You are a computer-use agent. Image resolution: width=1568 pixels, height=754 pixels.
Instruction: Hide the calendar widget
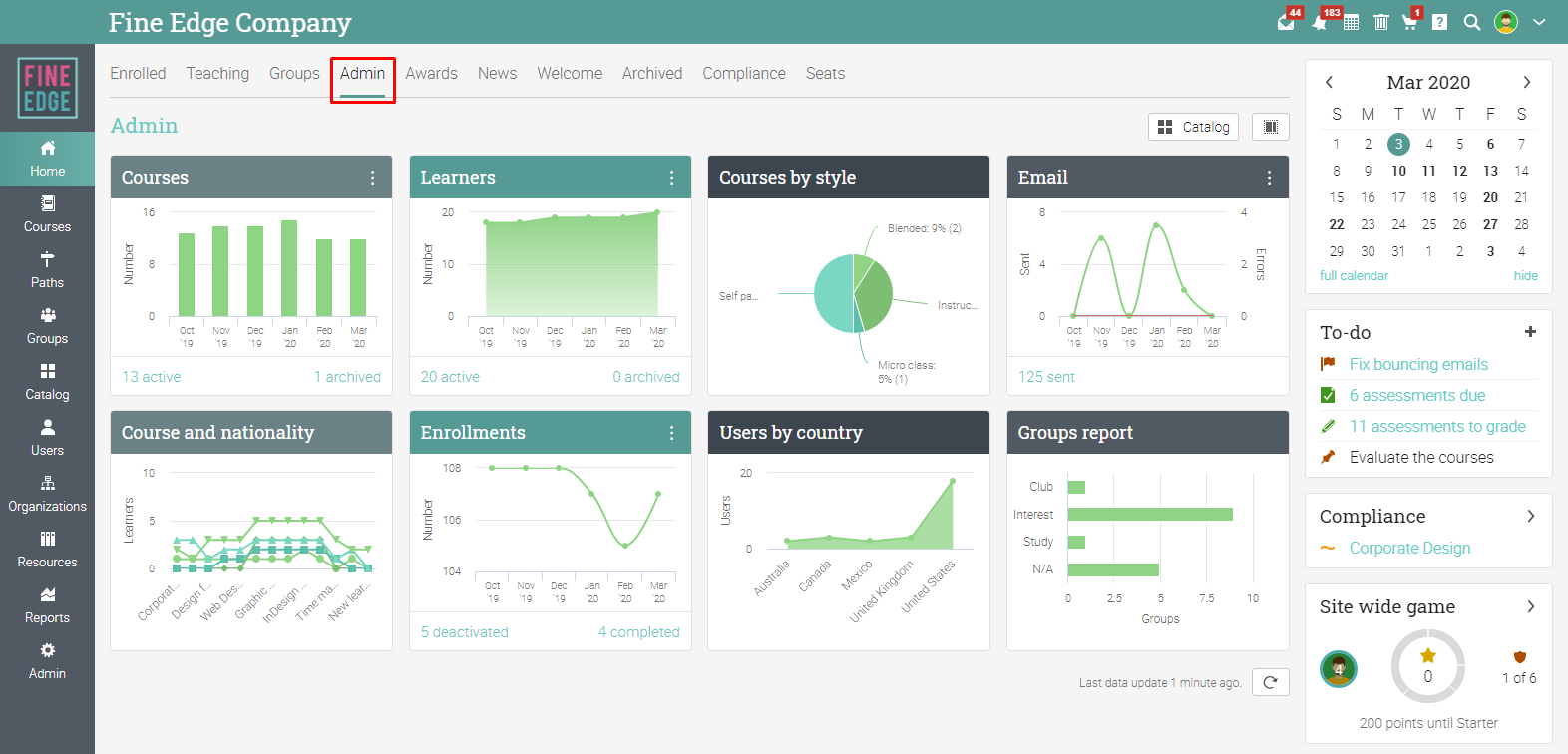[1525, 276]
